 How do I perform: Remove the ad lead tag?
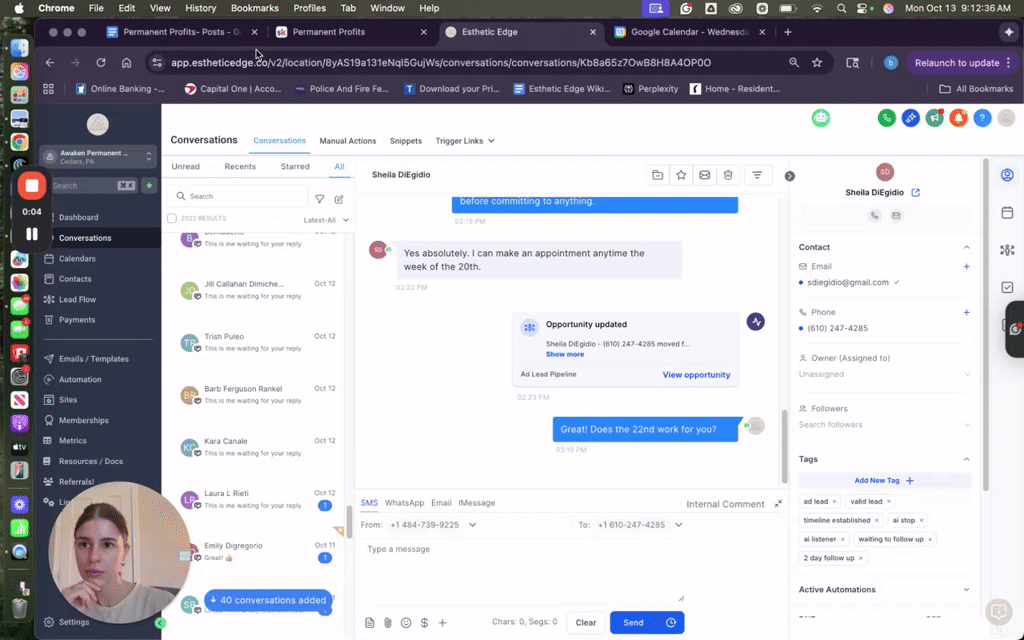coord(834,502)
